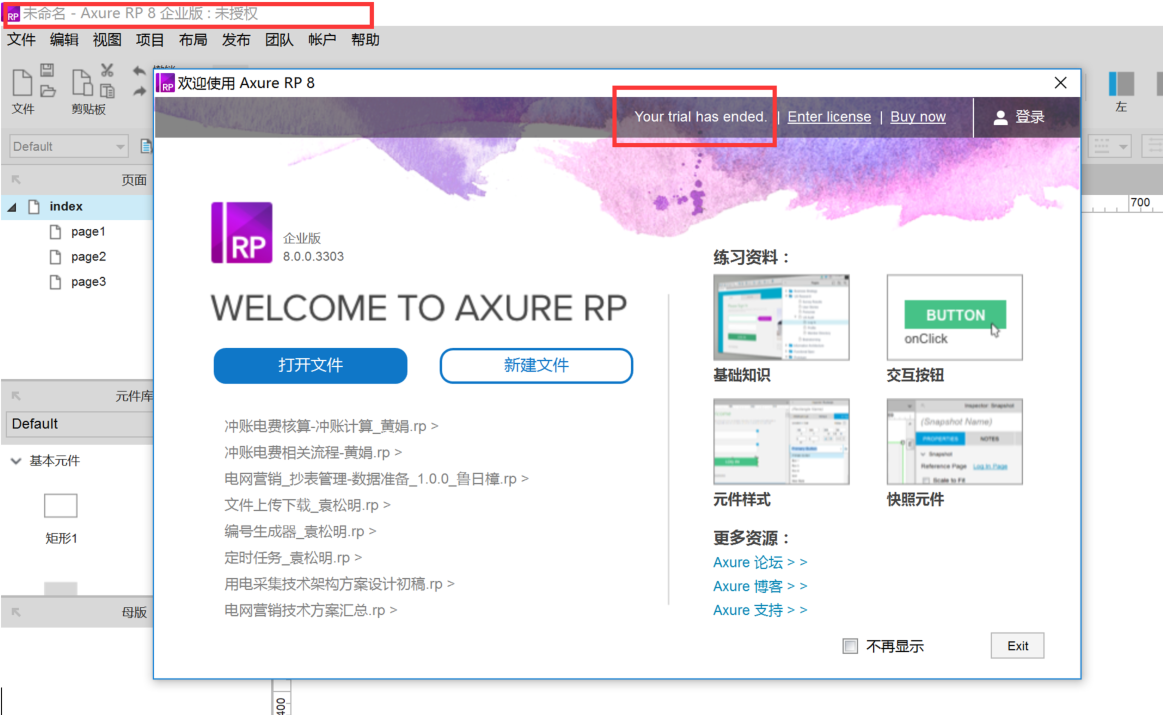The width and height of the screenshot is (1163, 715).
Task: Open recent file 冲账电费相关流程-黄娟.rp
Action: coord(312,452)
